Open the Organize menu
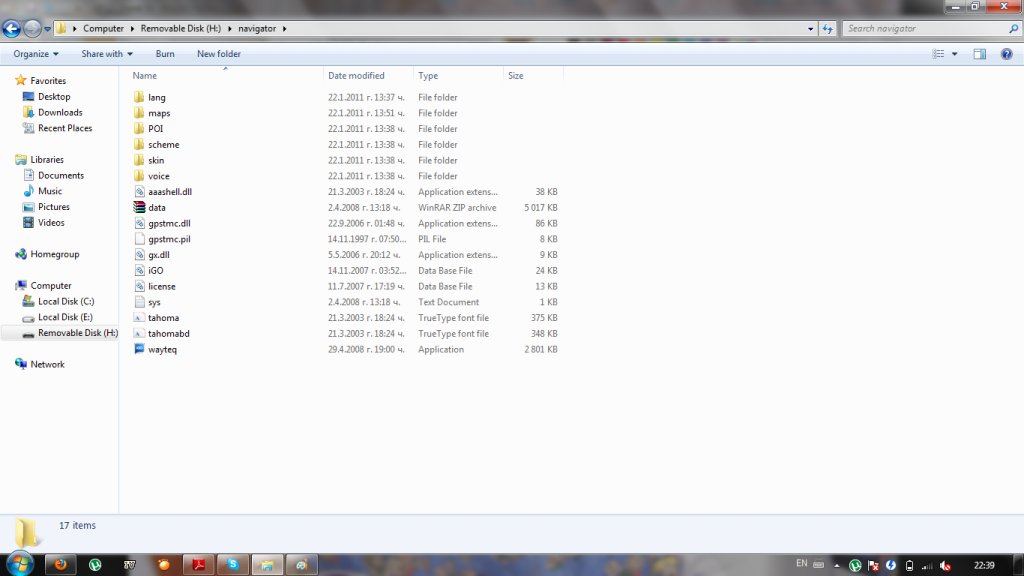This screenshot has width=1024, height=576. click(x=36, y=54)
